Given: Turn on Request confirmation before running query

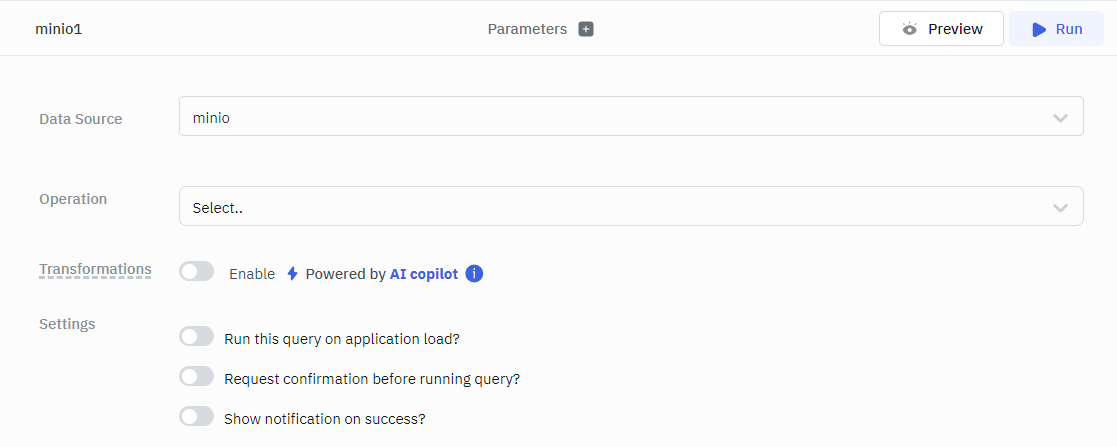Looking at the screenshot, I should click(197, 377).
